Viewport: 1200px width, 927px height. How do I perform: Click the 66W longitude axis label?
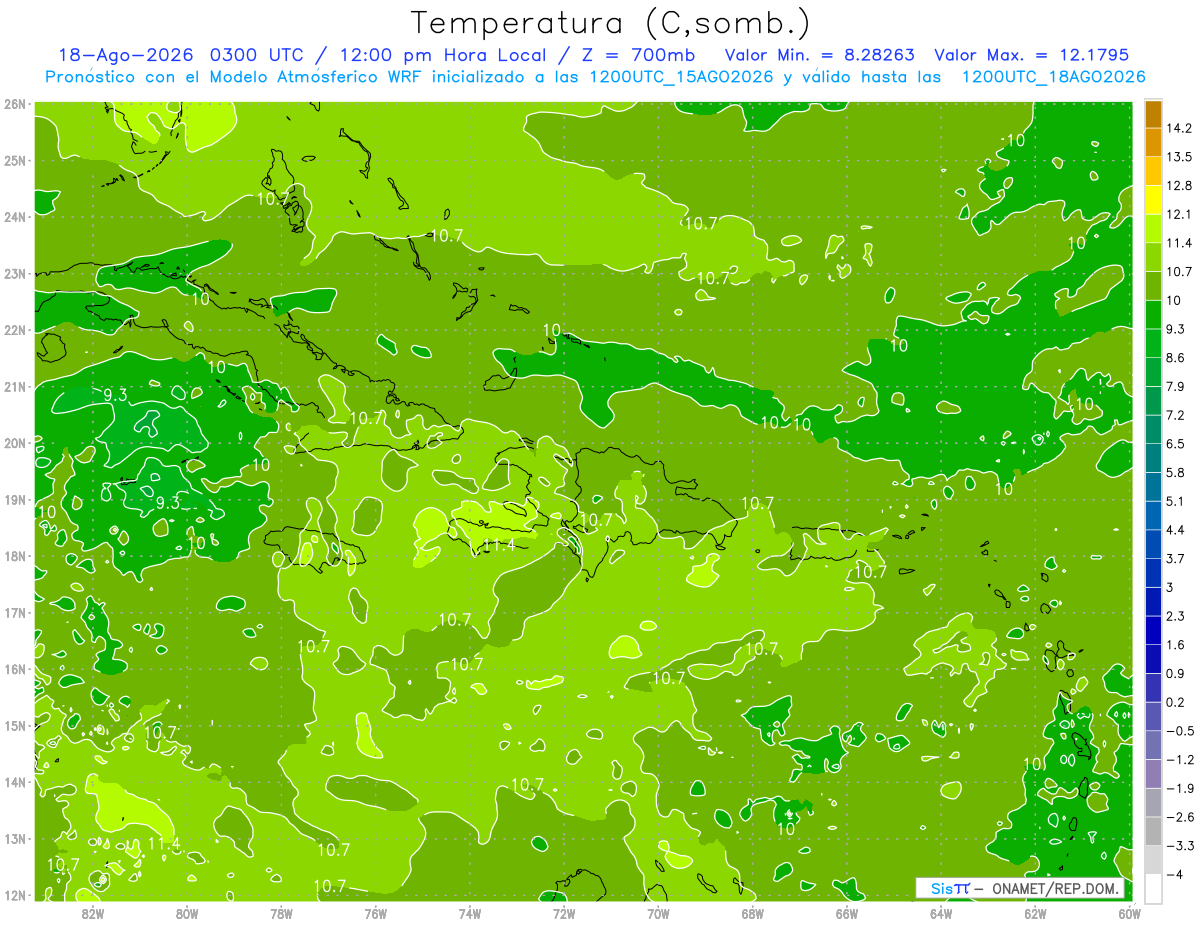(847, 913)
